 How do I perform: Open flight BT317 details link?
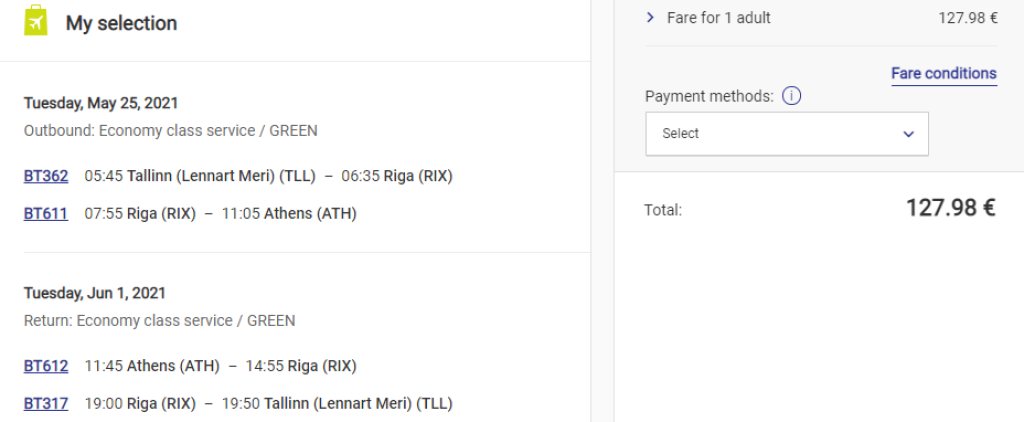[x=46, y=403]
